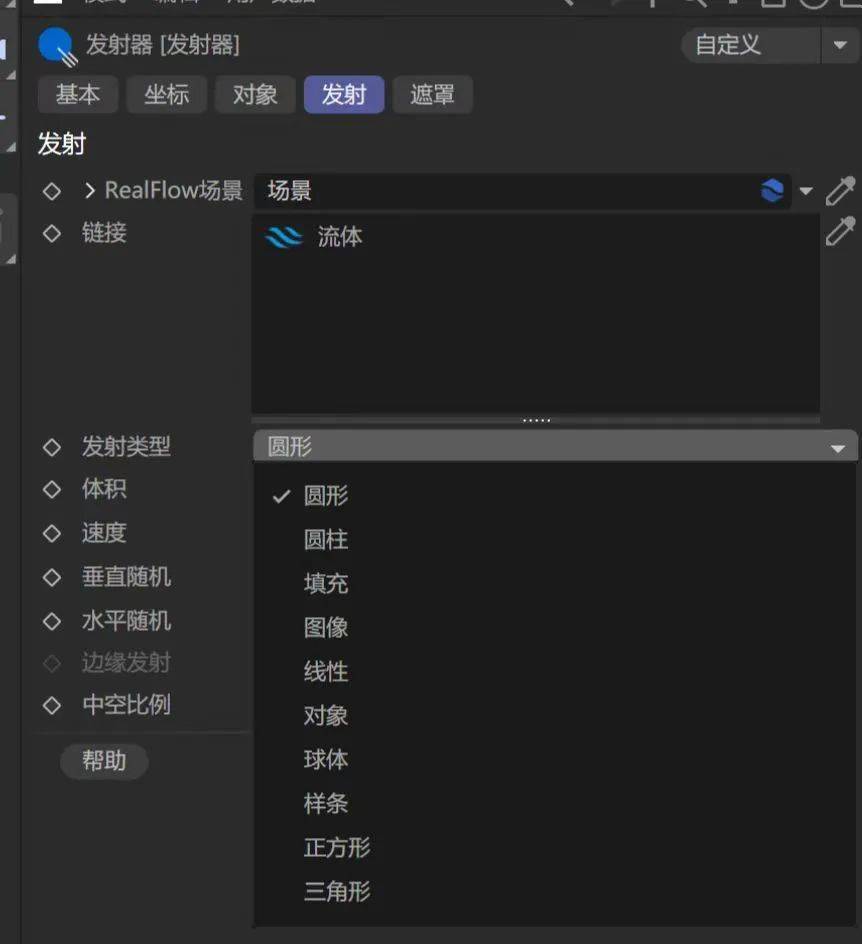Viewport: 862px width, 944px height.
Task: Click the eyedropper picker next to 场景
Action: [x=840, y=190]
